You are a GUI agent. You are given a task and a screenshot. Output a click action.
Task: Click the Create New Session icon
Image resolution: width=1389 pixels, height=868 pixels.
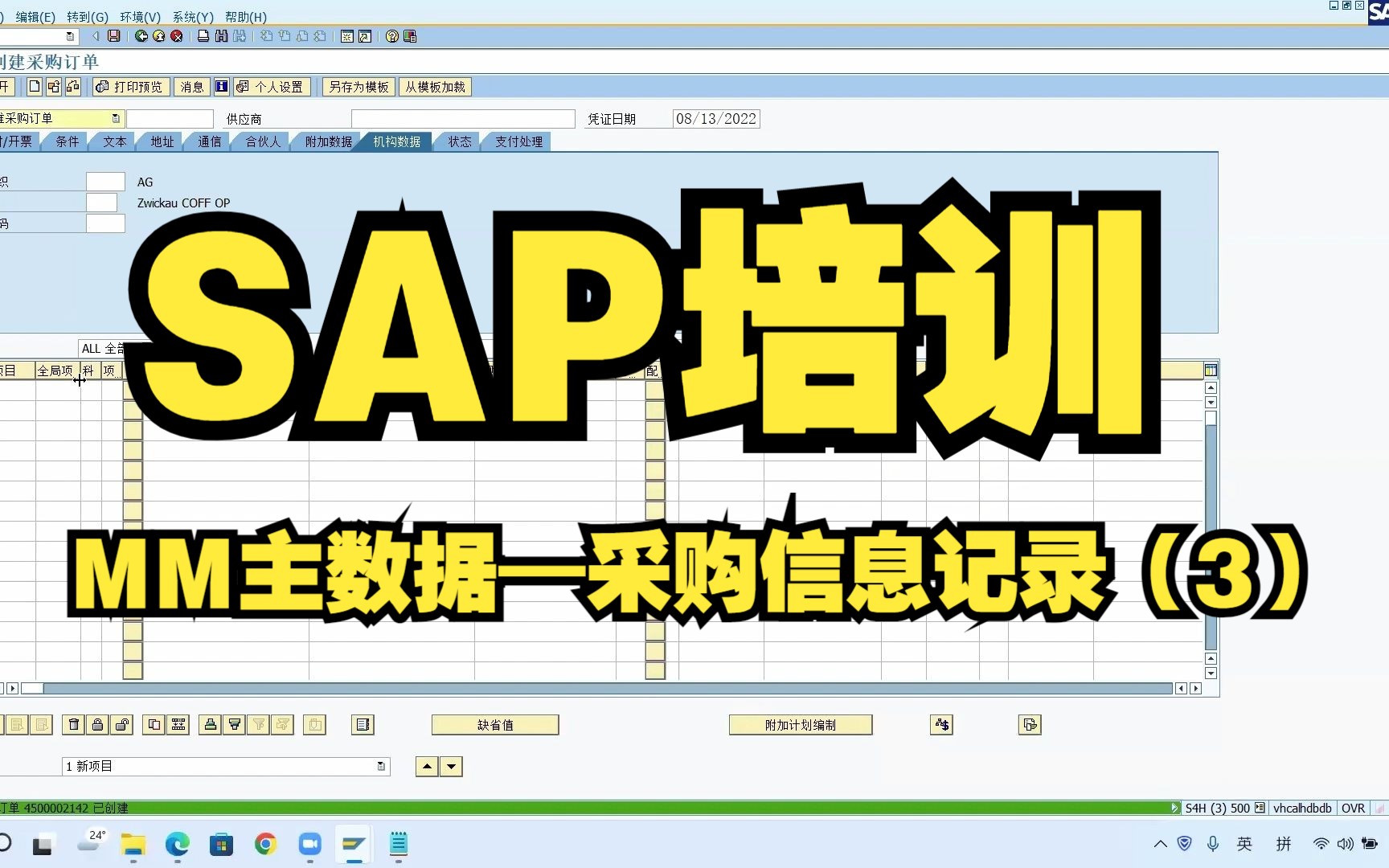(347, 36)
